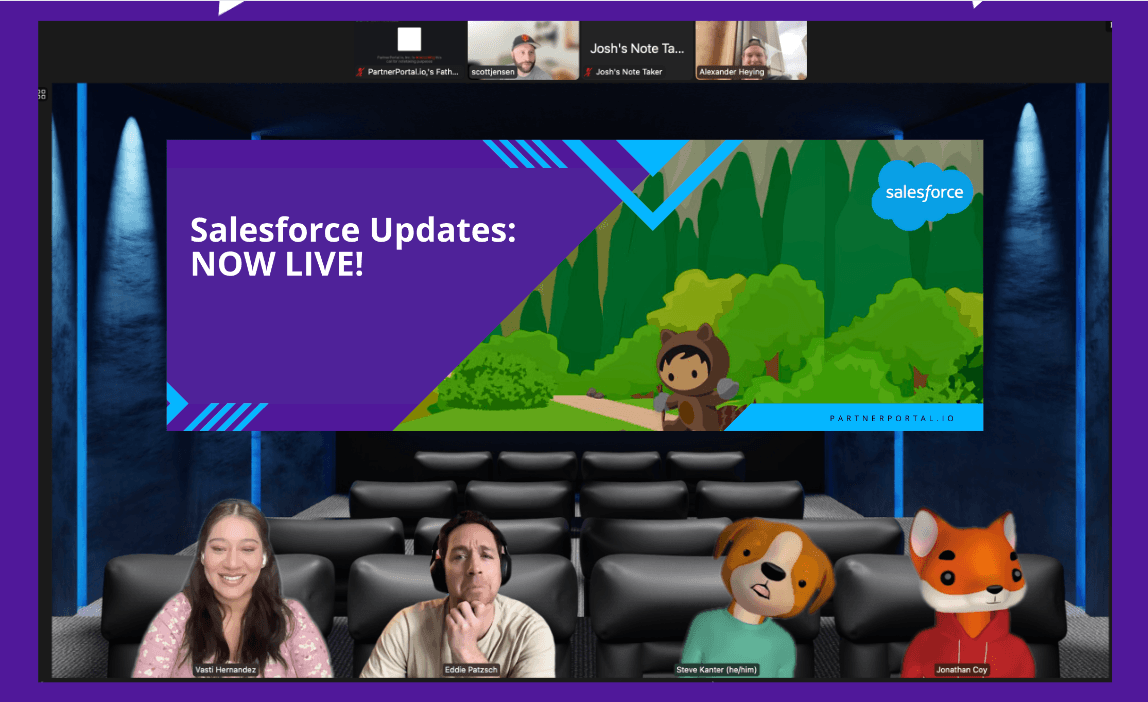The height and width of the screenshot is (702, 1148).
Task: Click the Eddie Patzsch name label
Action: 471,670
